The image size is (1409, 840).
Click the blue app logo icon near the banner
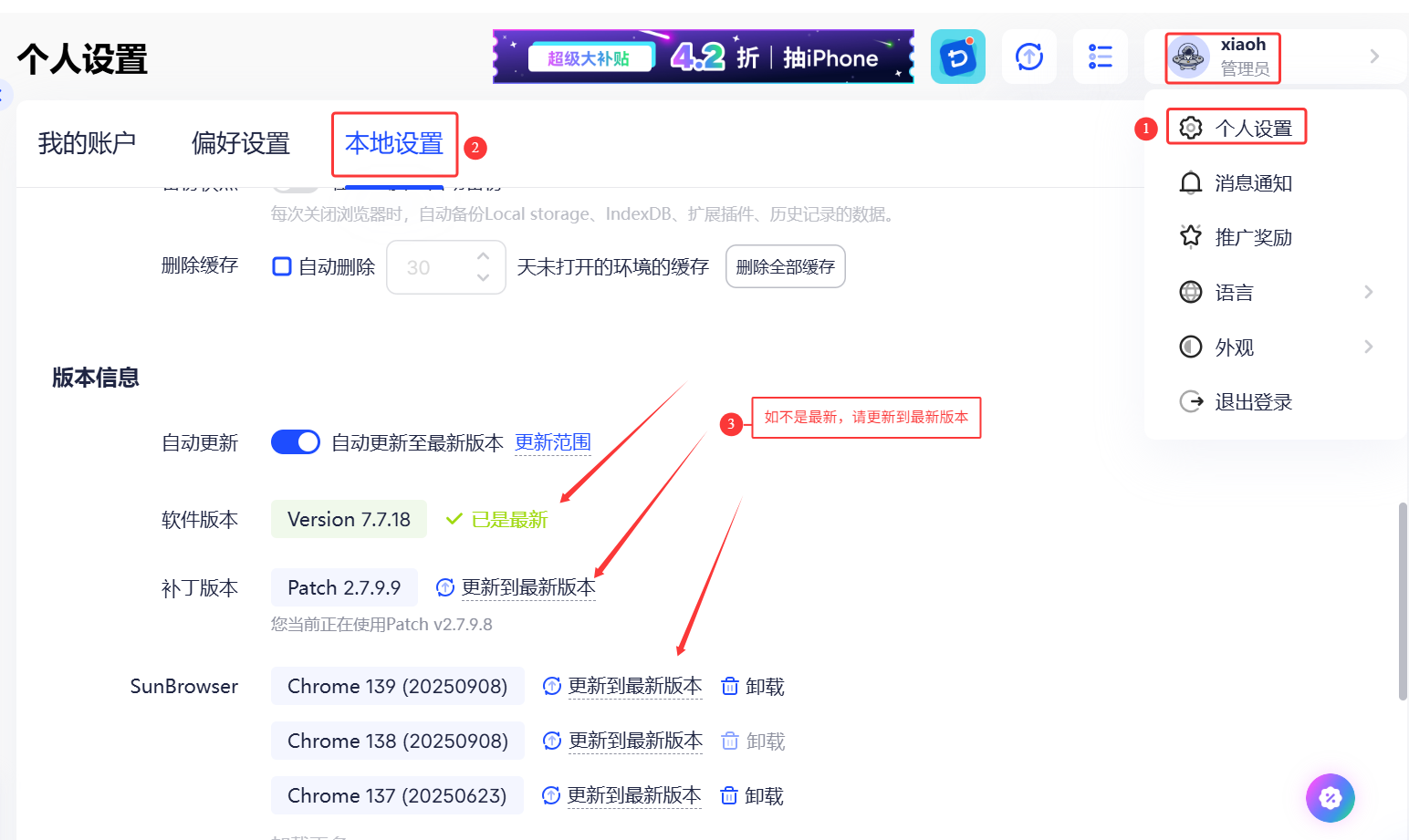(957, 57)
